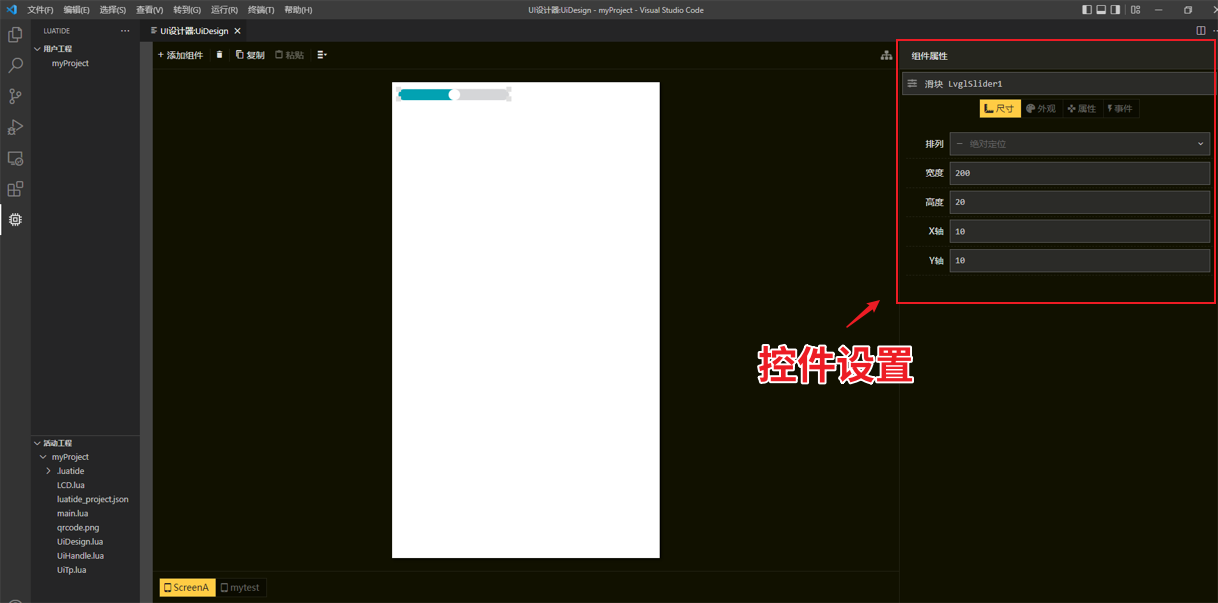
Task: Open the component tree icon above the canvas
Action: coord(886,55)
